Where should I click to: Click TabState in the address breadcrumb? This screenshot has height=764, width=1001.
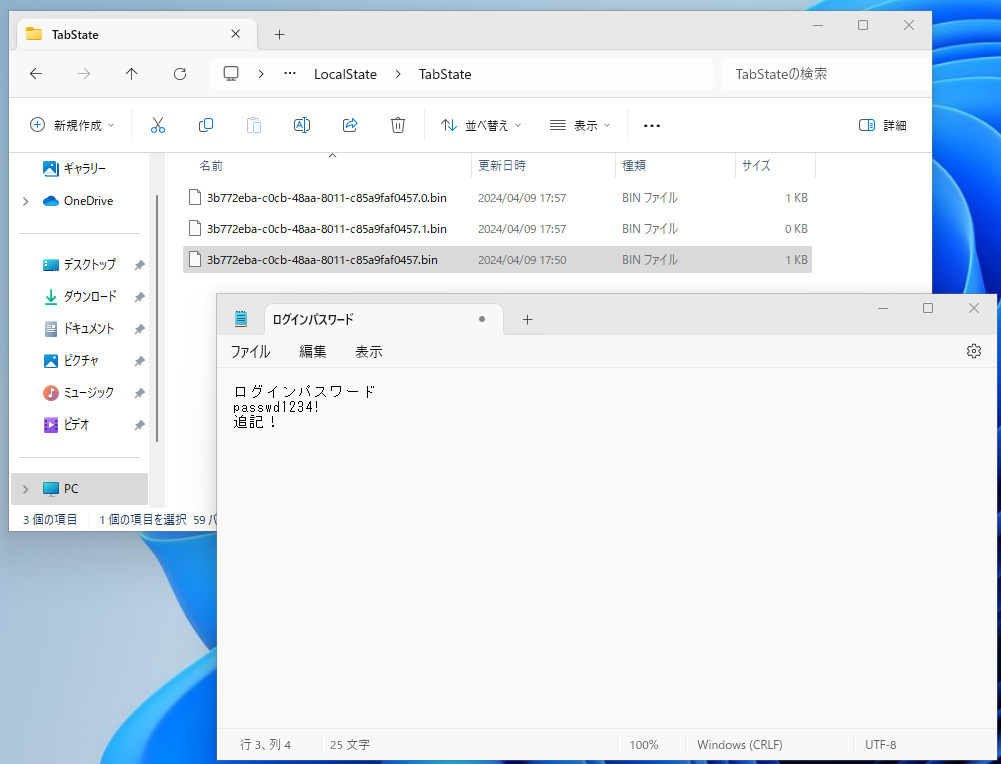coord(445,74)
